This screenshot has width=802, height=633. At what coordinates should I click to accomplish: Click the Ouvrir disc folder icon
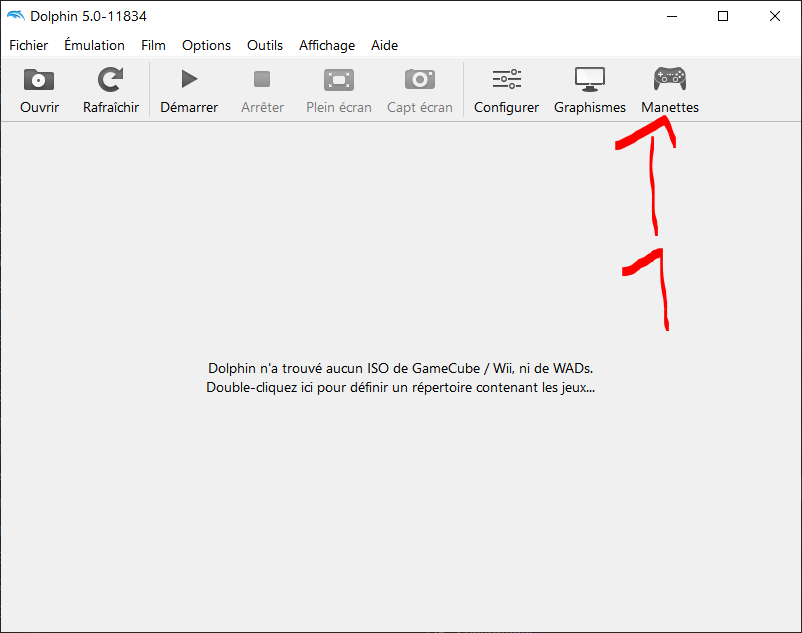[x=39, y=80]
